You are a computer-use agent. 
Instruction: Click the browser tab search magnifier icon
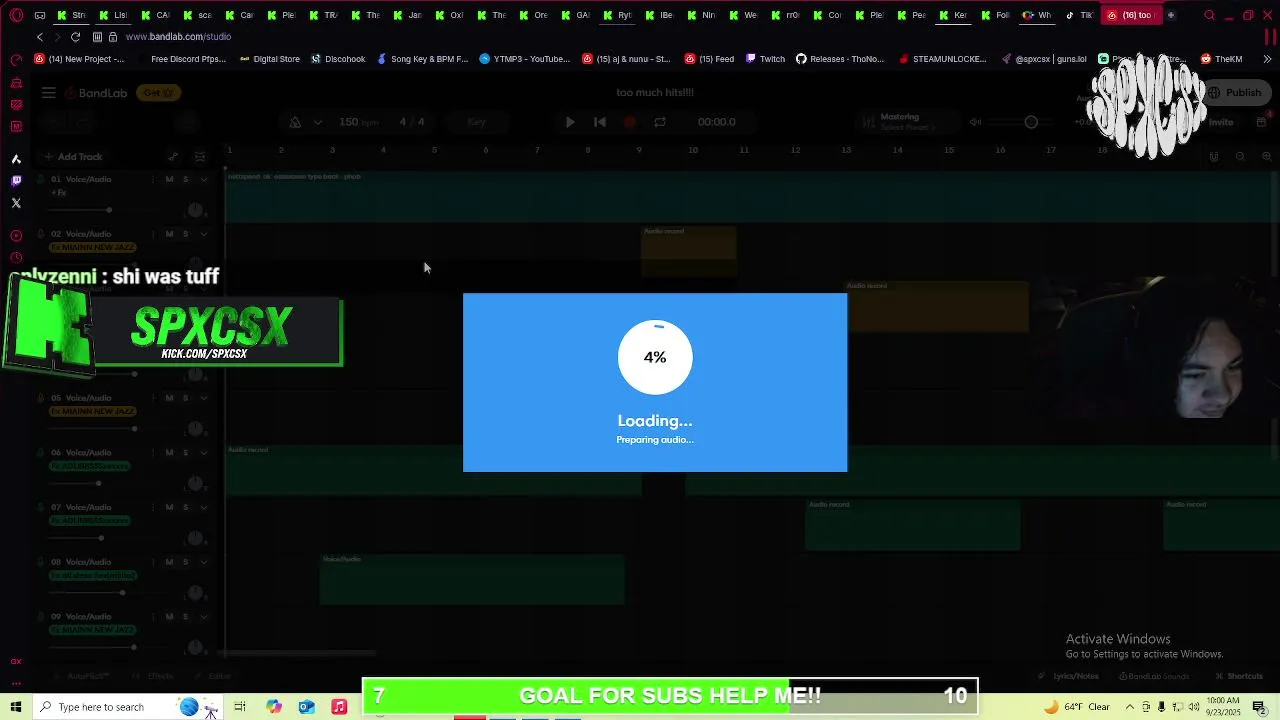tap(1209, 15)
